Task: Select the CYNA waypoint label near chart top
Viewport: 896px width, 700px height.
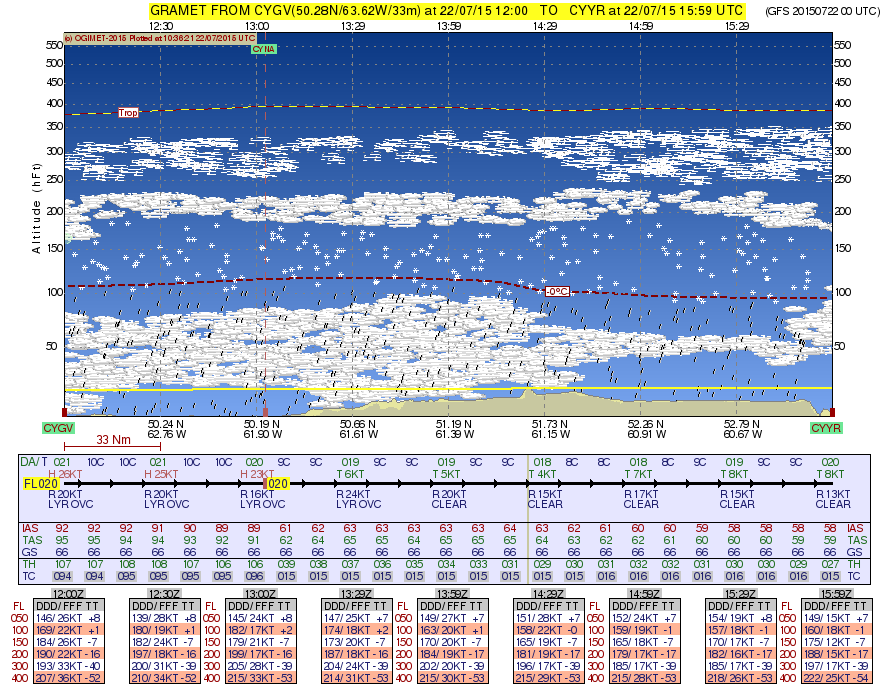Action: (264, 48)
